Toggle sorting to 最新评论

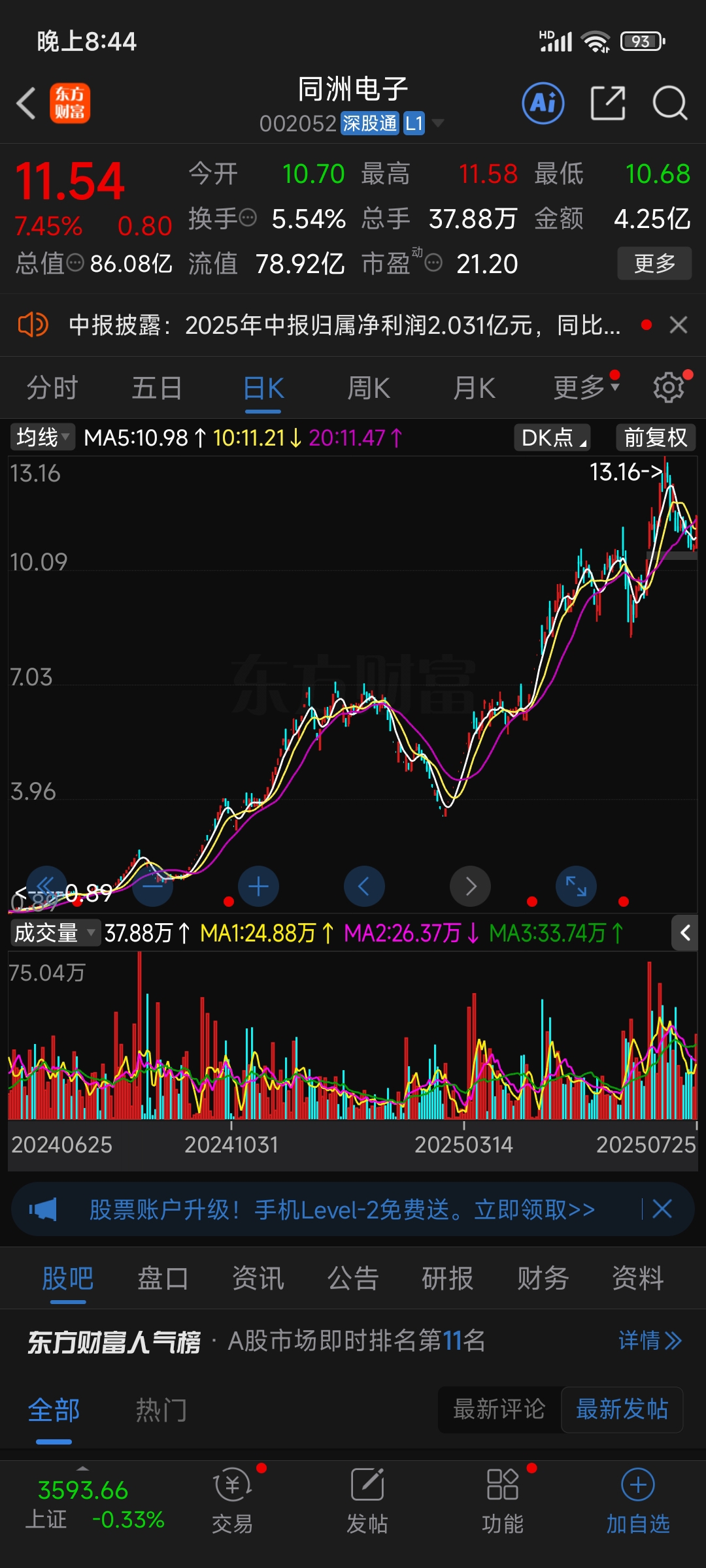pyautogui.click(x=499, y=1409)
